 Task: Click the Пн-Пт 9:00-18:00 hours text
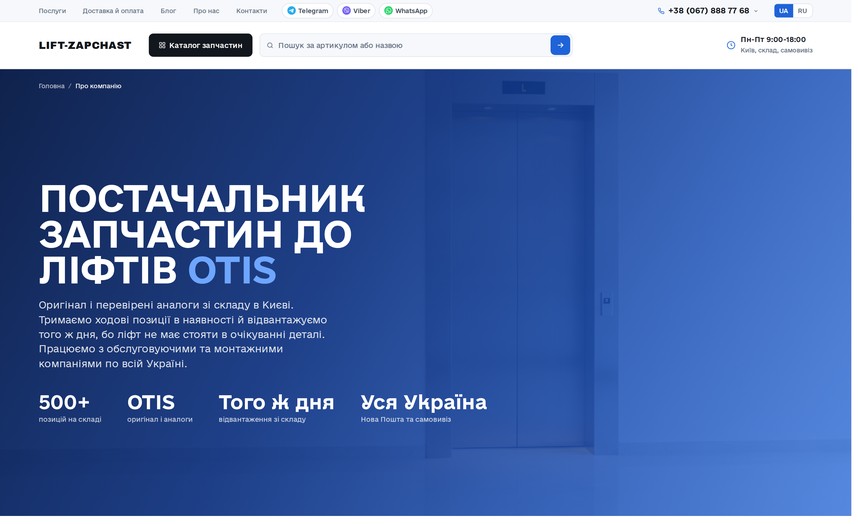773,39
